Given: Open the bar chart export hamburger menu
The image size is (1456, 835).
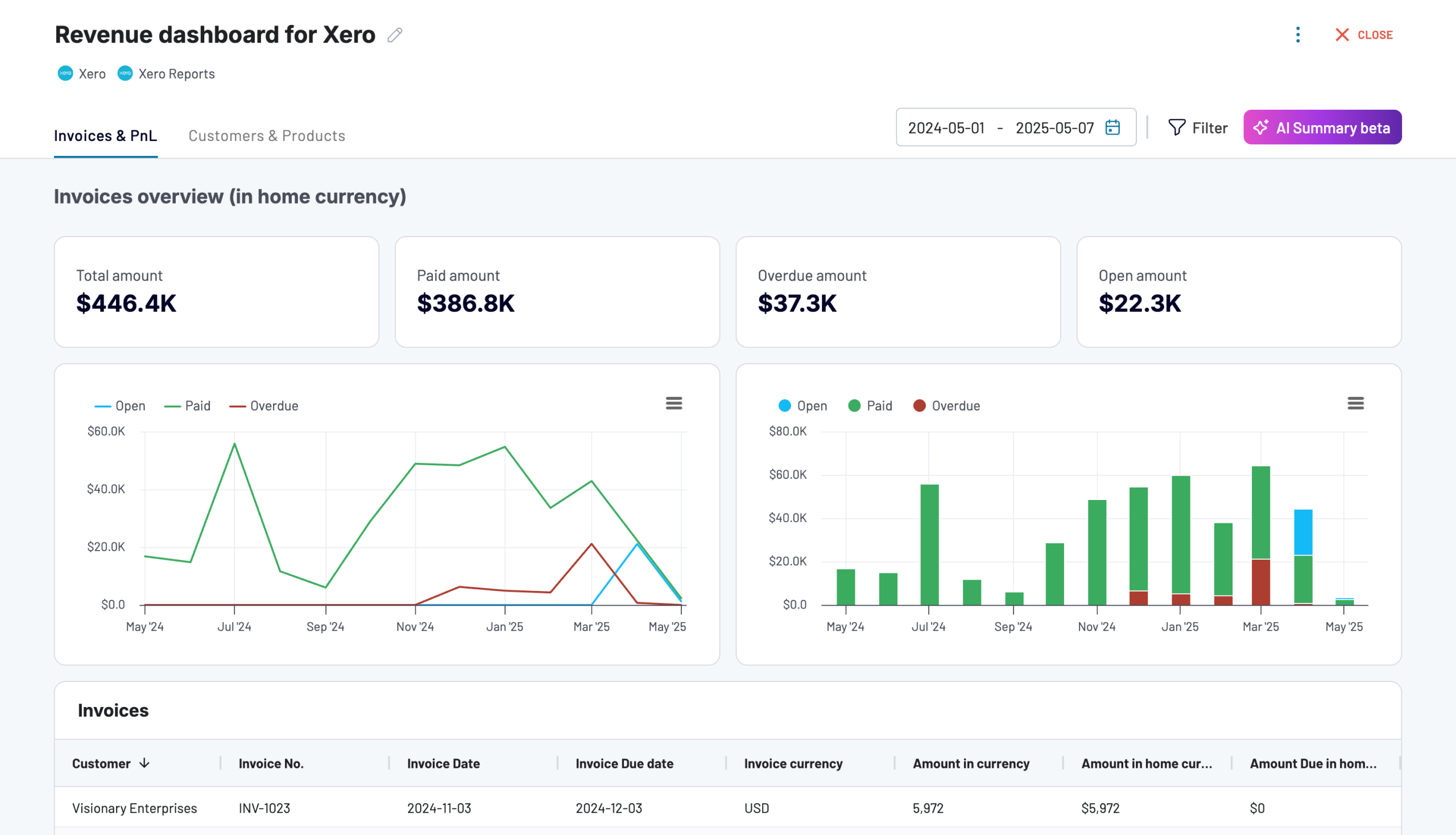Looking at the screenshot, I should pos(1356,404).
